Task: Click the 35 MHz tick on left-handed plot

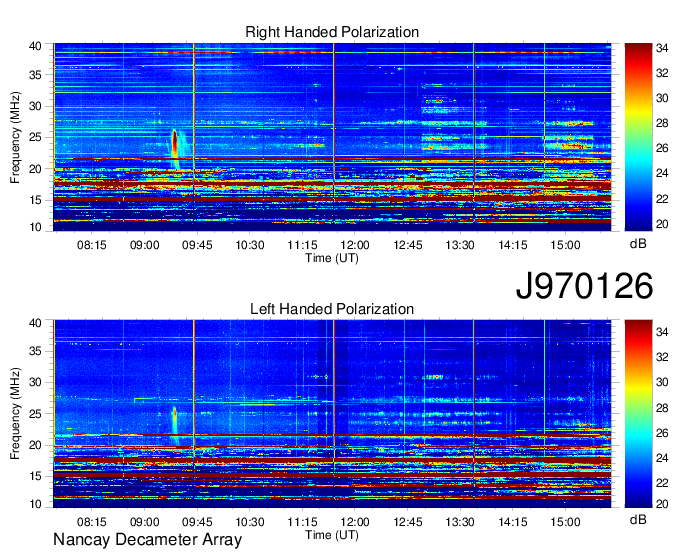Action: pos(35,351)
